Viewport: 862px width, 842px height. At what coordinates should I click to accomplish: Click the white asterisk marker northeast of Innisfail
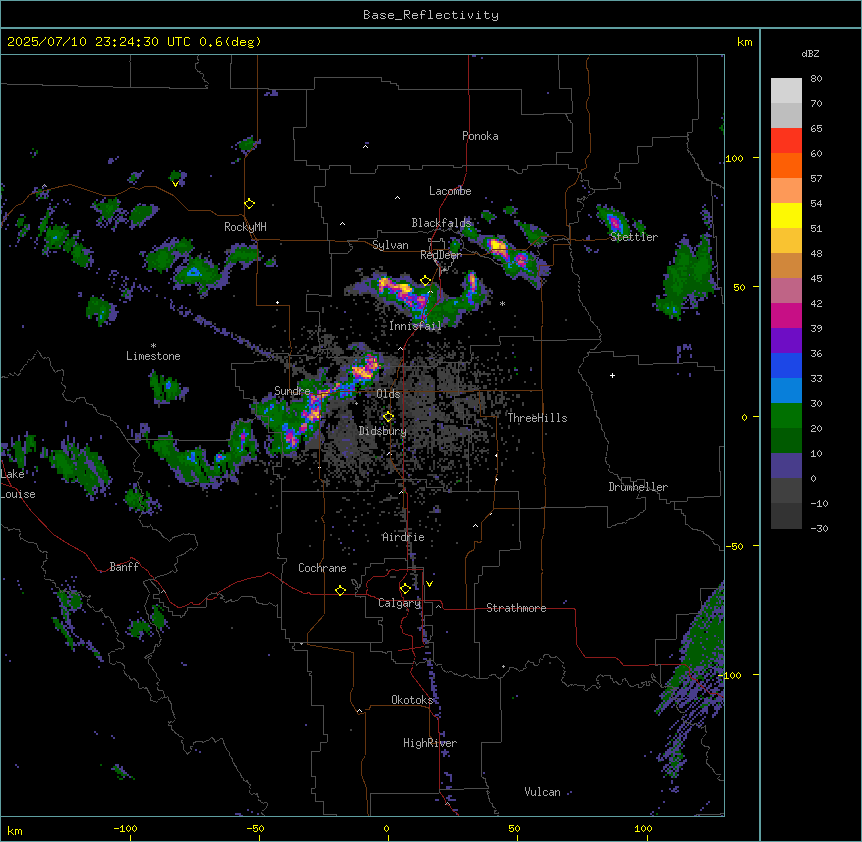tap(502, 303)
